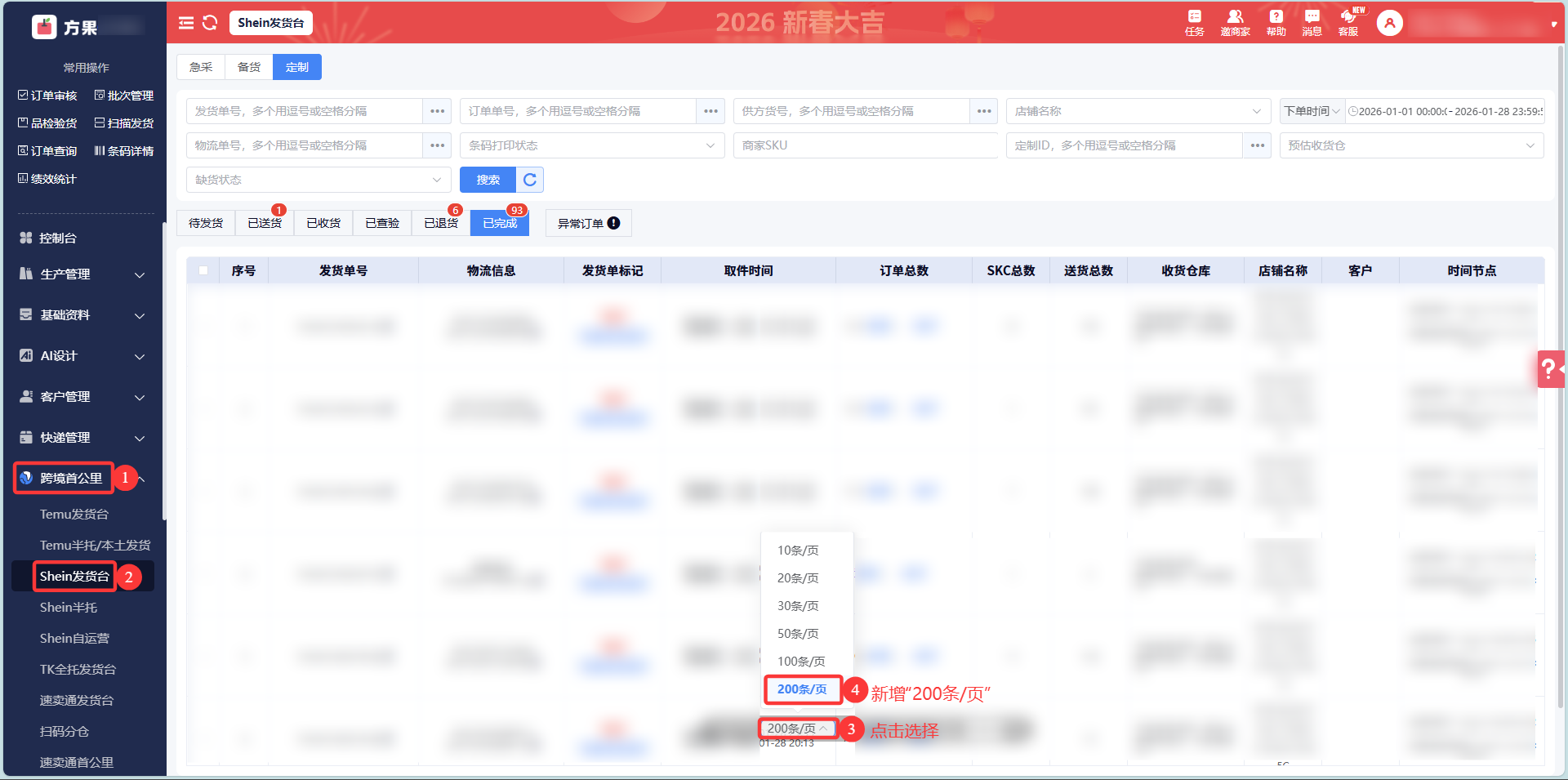
Task: Open the 客服 customer service icon
Action: click(1348, 23)
